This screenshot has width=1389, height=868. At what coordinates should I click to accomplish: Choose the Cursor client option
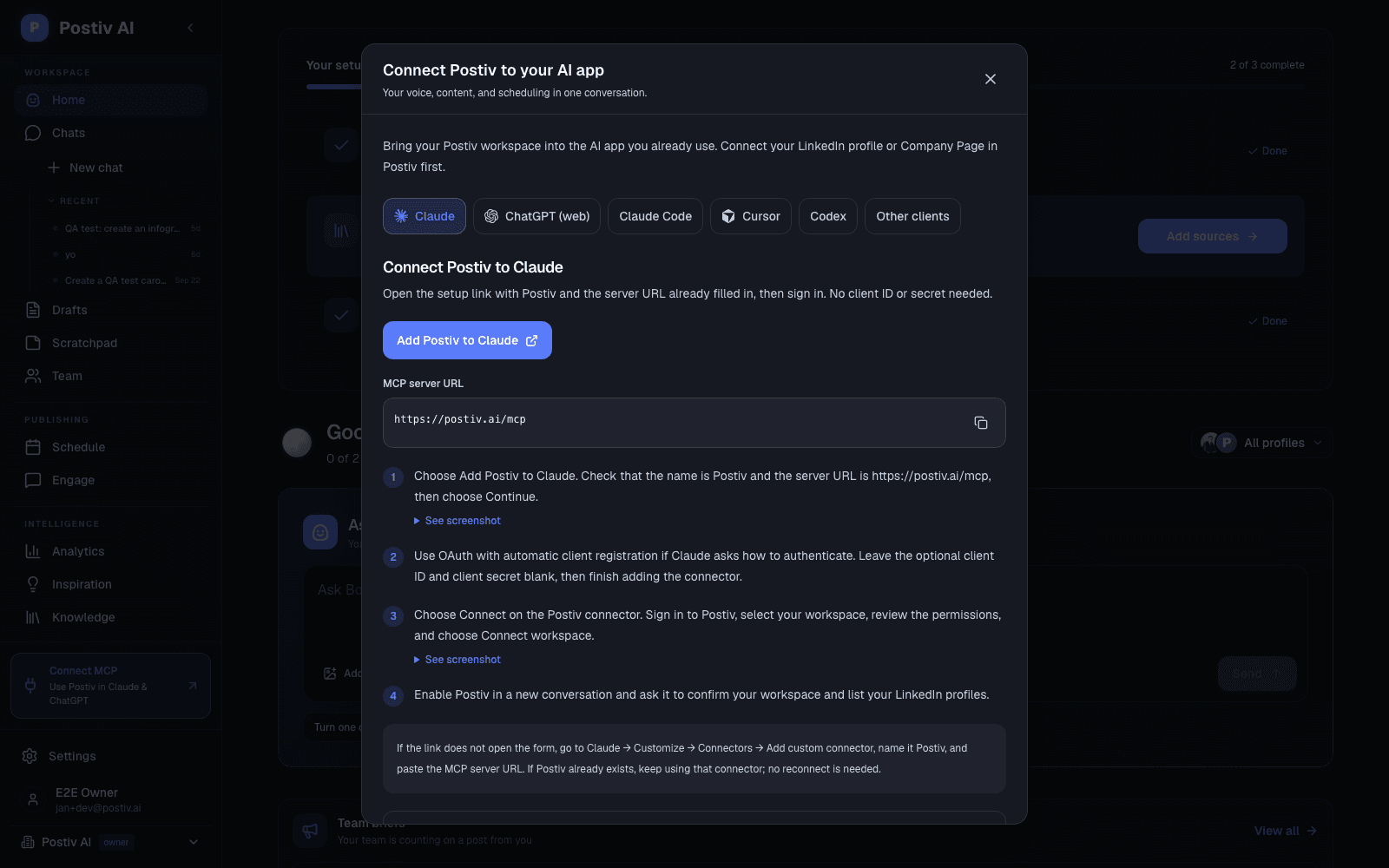(x=751, y=216)
